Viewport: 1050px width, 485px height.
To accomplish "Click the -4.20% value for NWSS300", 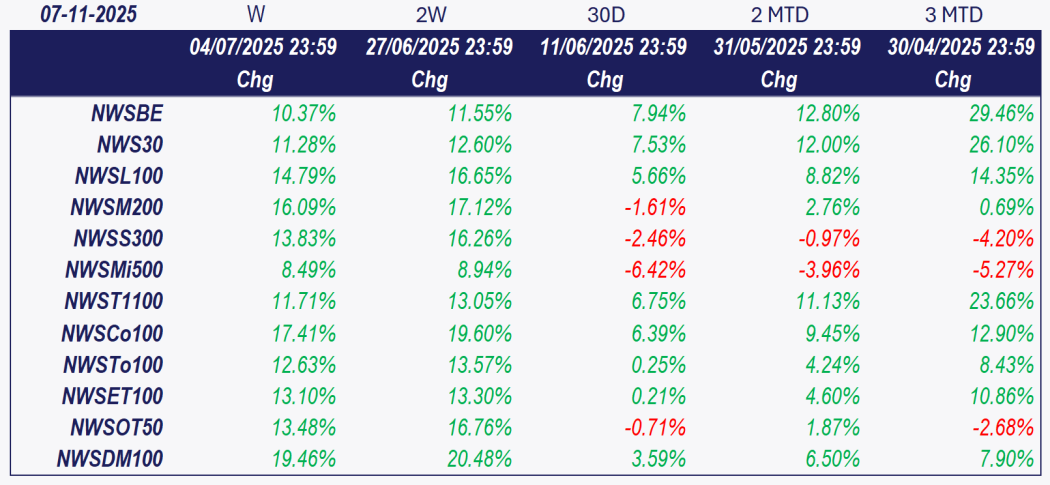I will click(1002, 239).
